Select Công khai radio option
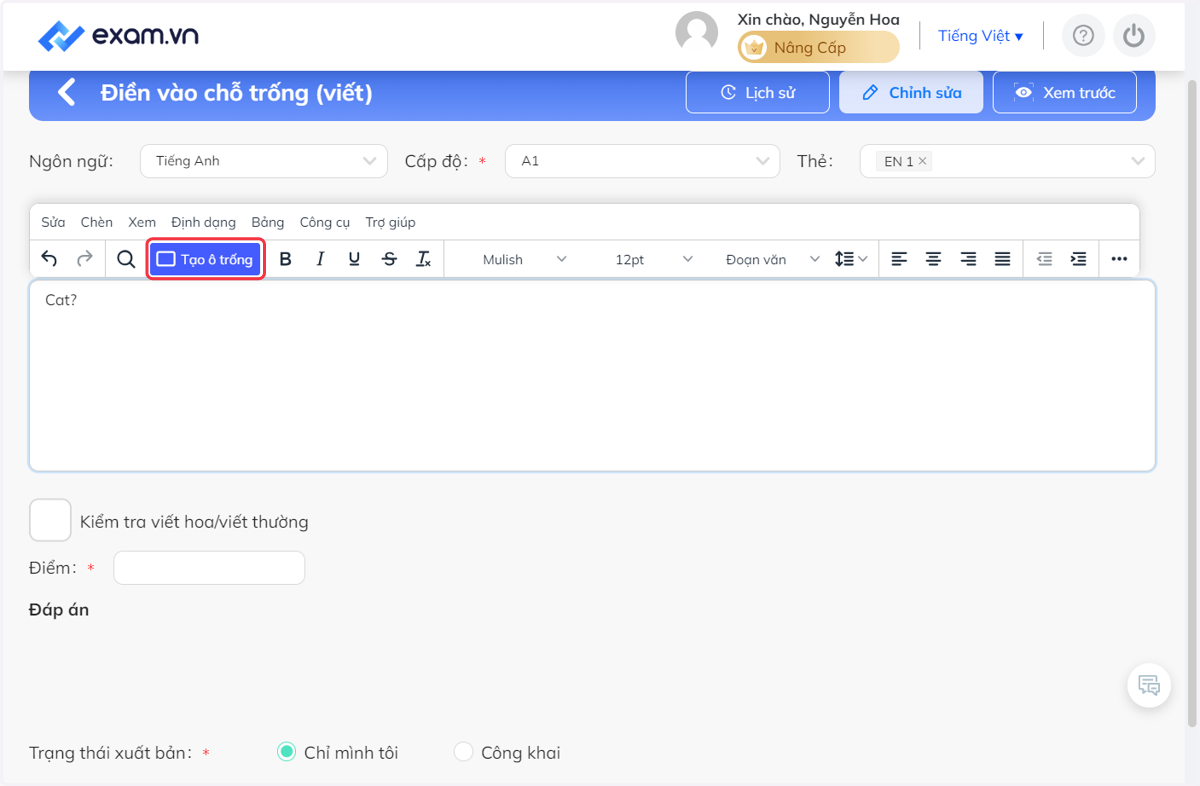1200x786 pixels. pyautogui.click(x=463, y=752)
